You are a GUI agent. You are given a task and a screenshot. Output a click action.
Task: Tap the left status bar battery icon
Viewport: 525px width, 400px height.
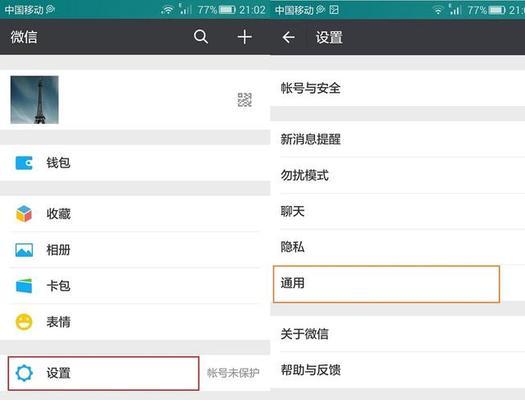tap(227, 10)
